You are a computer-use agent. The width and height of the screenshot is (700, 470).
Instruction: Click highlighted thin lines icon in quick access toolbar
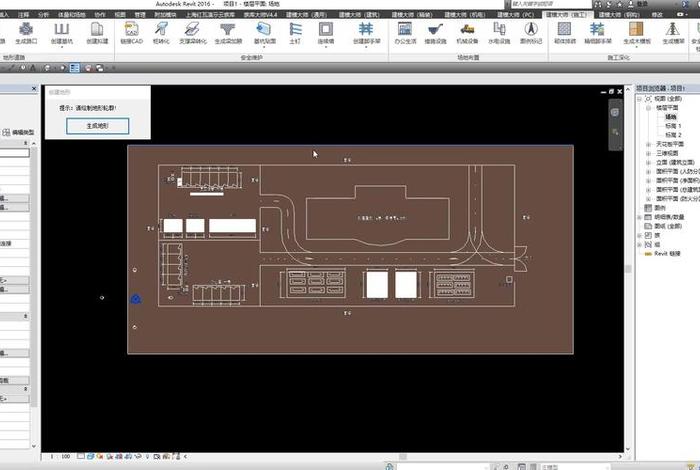coord(74,68)
